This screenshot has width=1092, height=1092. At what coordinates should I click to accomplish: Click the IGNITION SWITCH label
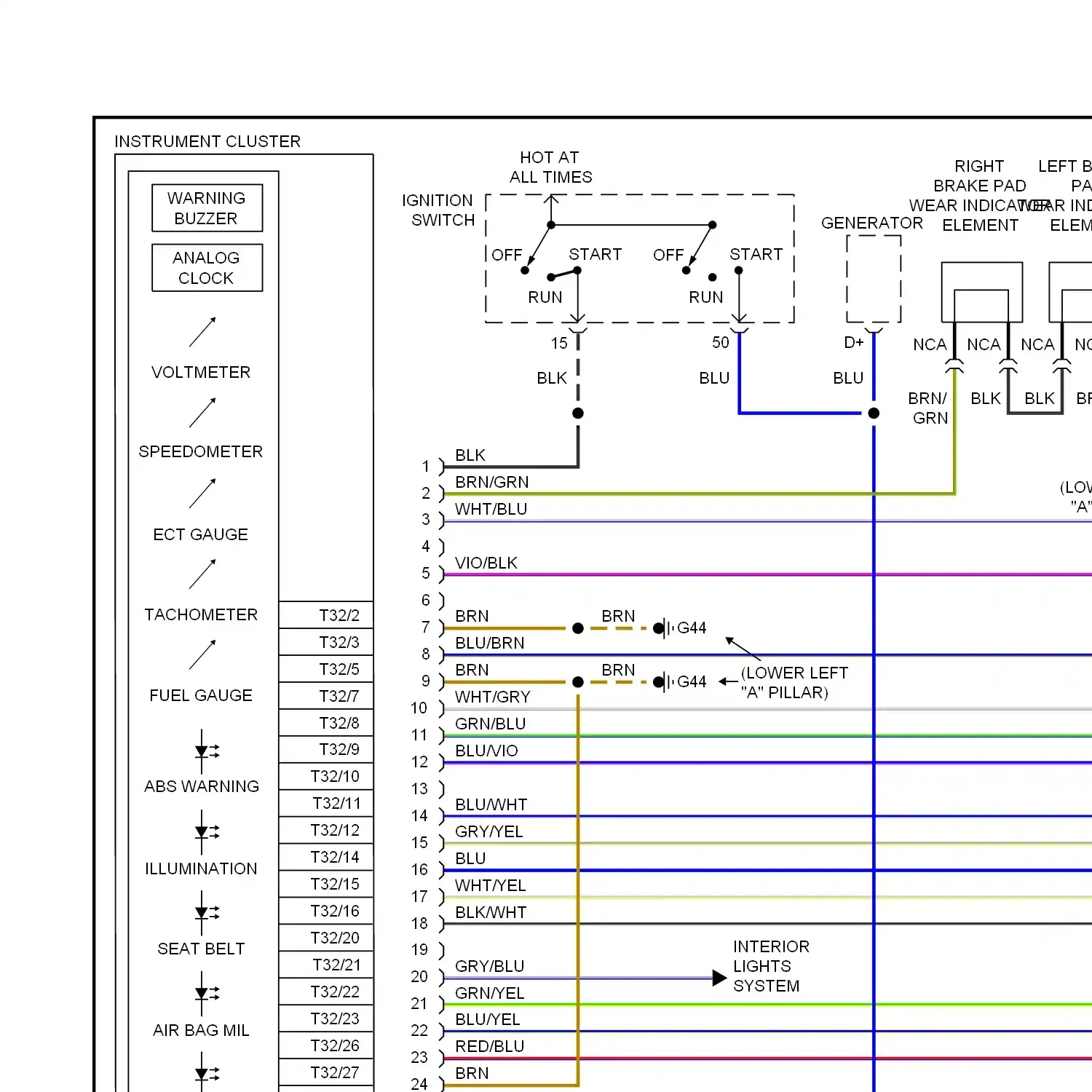pyautogui.click(x=438, y=210)
